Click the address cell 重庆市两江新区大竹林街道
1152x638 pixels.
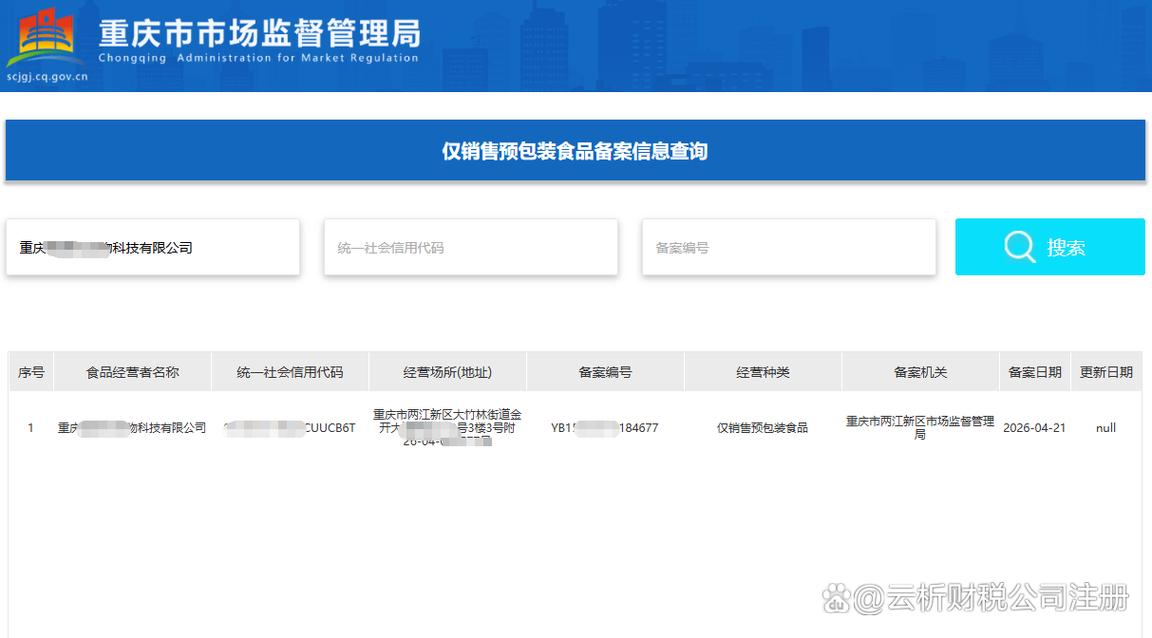tap(447, 428)
